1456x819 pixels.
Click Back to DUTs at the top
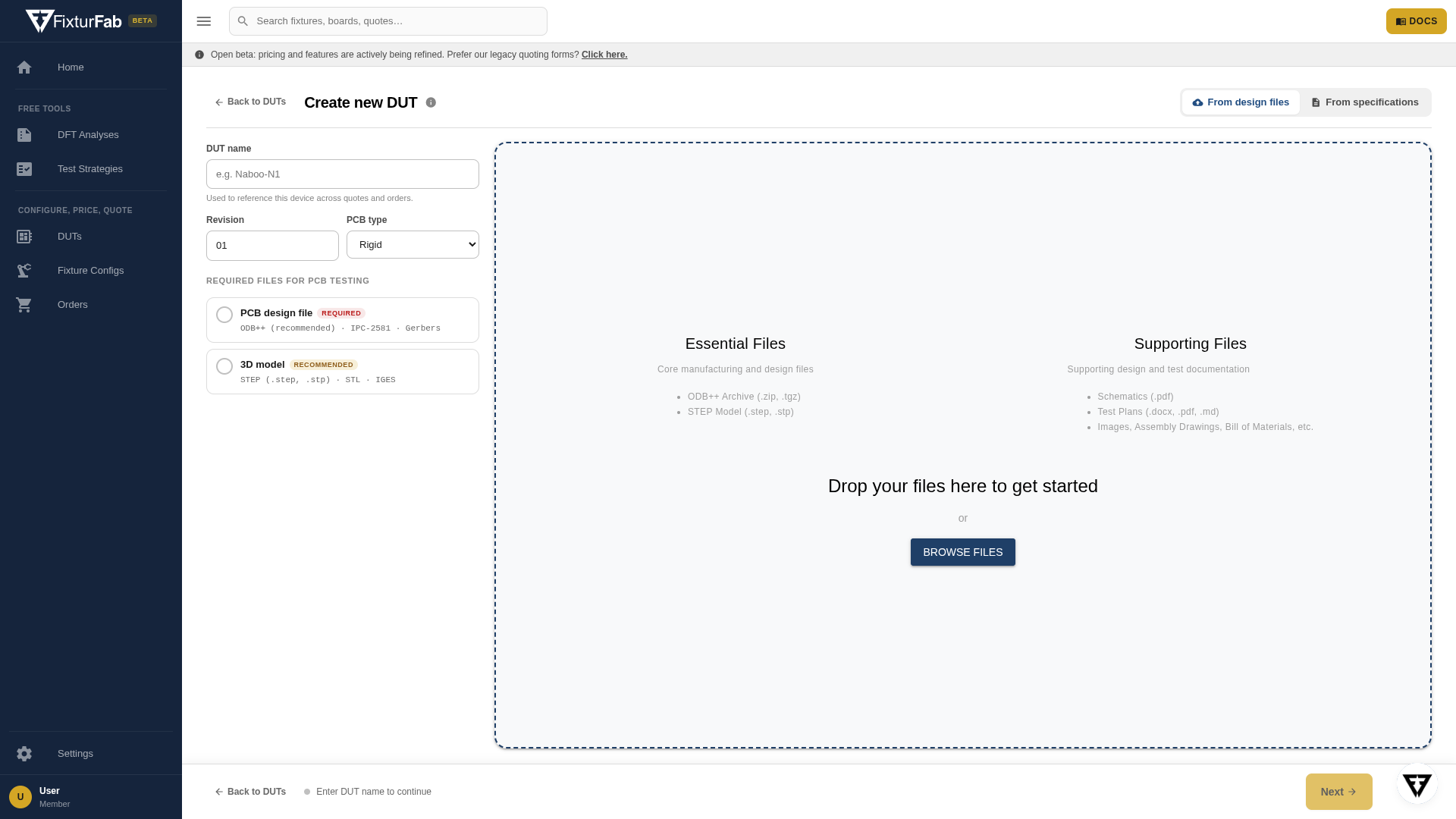point(250,102)
